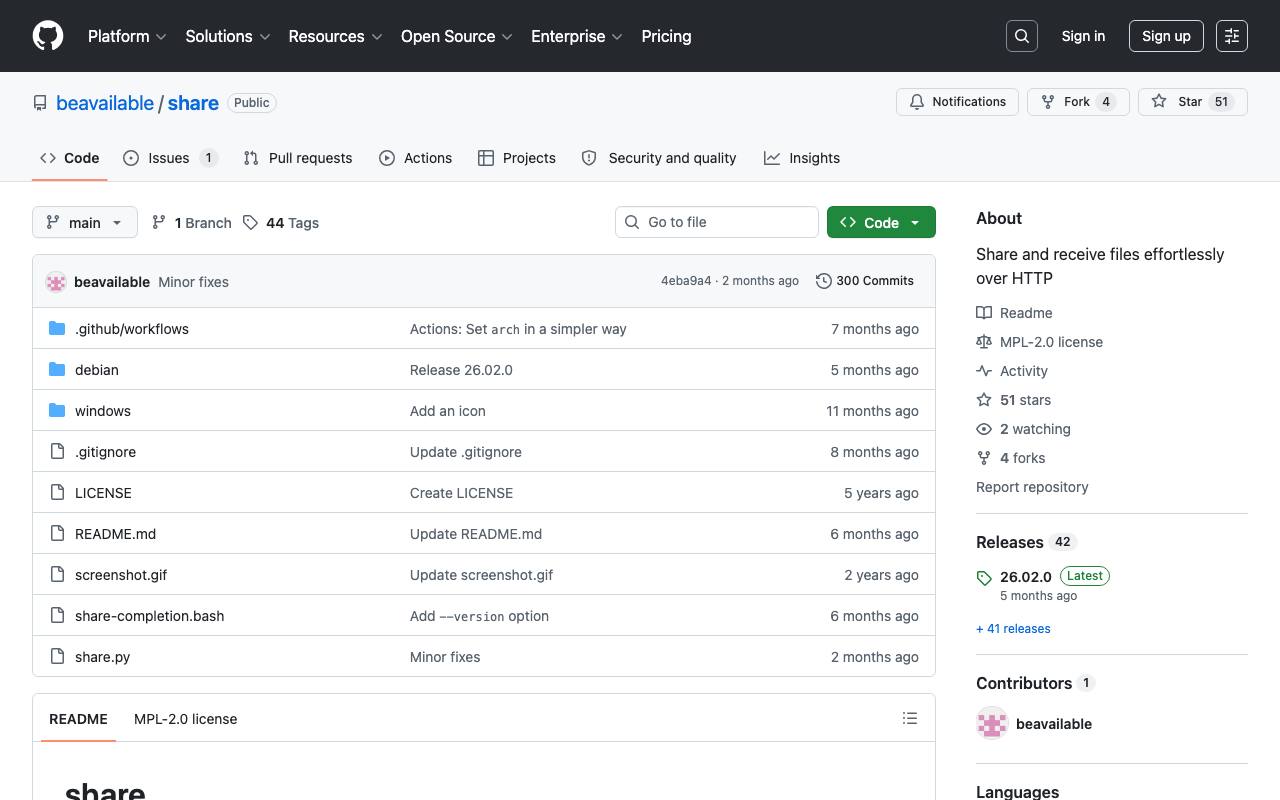The image size is (1280, 800).
Task: Open commit hash 4eba9a4
Action: (x=686, y=281)
